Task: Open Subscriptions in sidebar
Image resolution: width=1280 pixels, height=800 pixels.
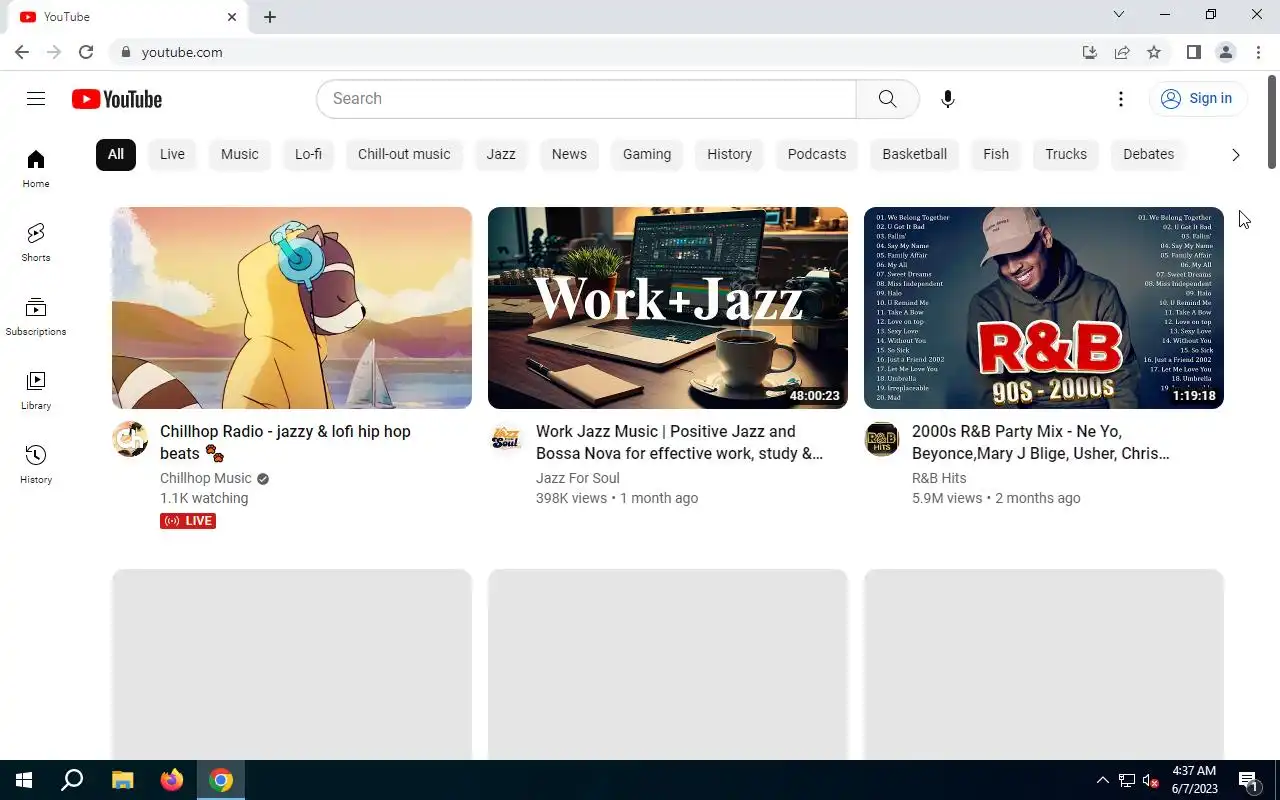Action: tap(36, 317)
